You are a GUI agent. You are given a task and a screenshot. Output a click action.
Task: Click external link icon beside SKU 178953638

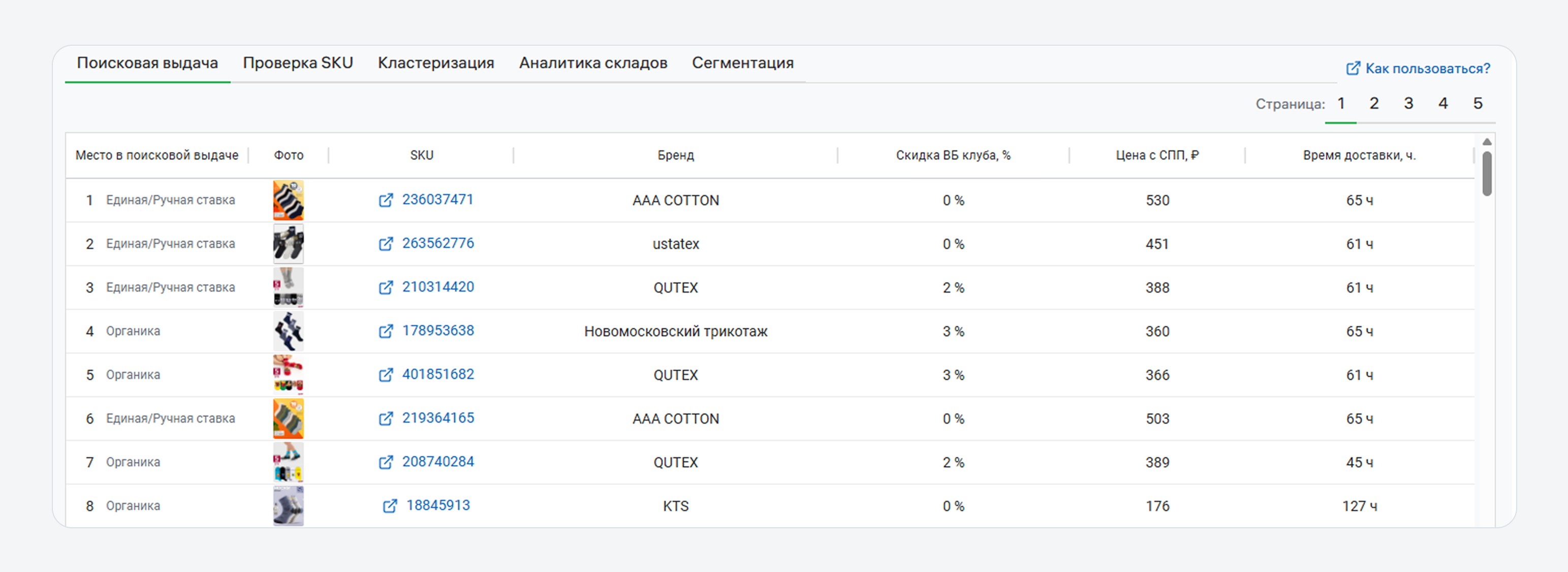[x=385, y=331]
